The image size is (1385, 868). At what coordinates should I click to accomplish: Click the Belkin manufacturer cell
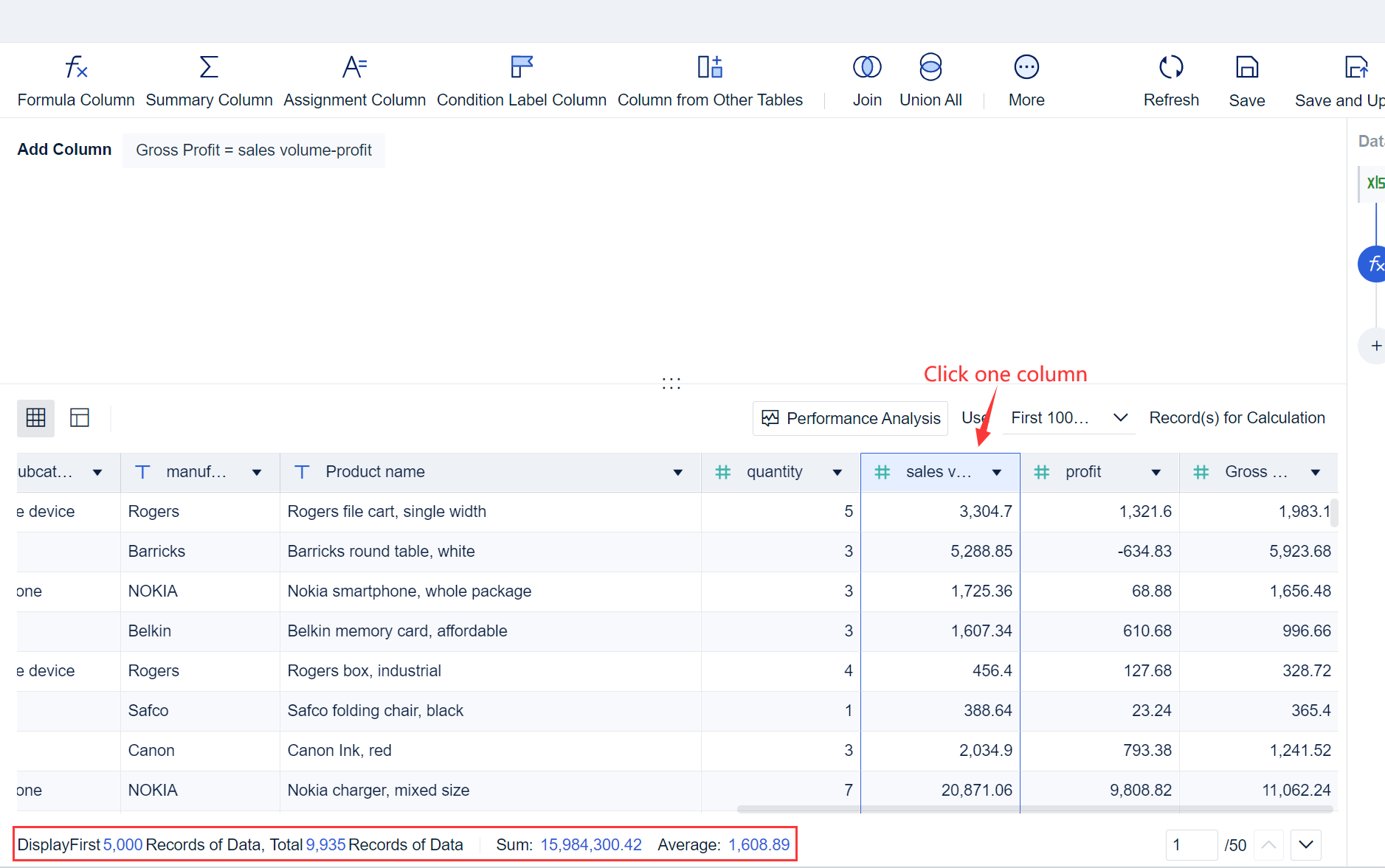[200, 631]
